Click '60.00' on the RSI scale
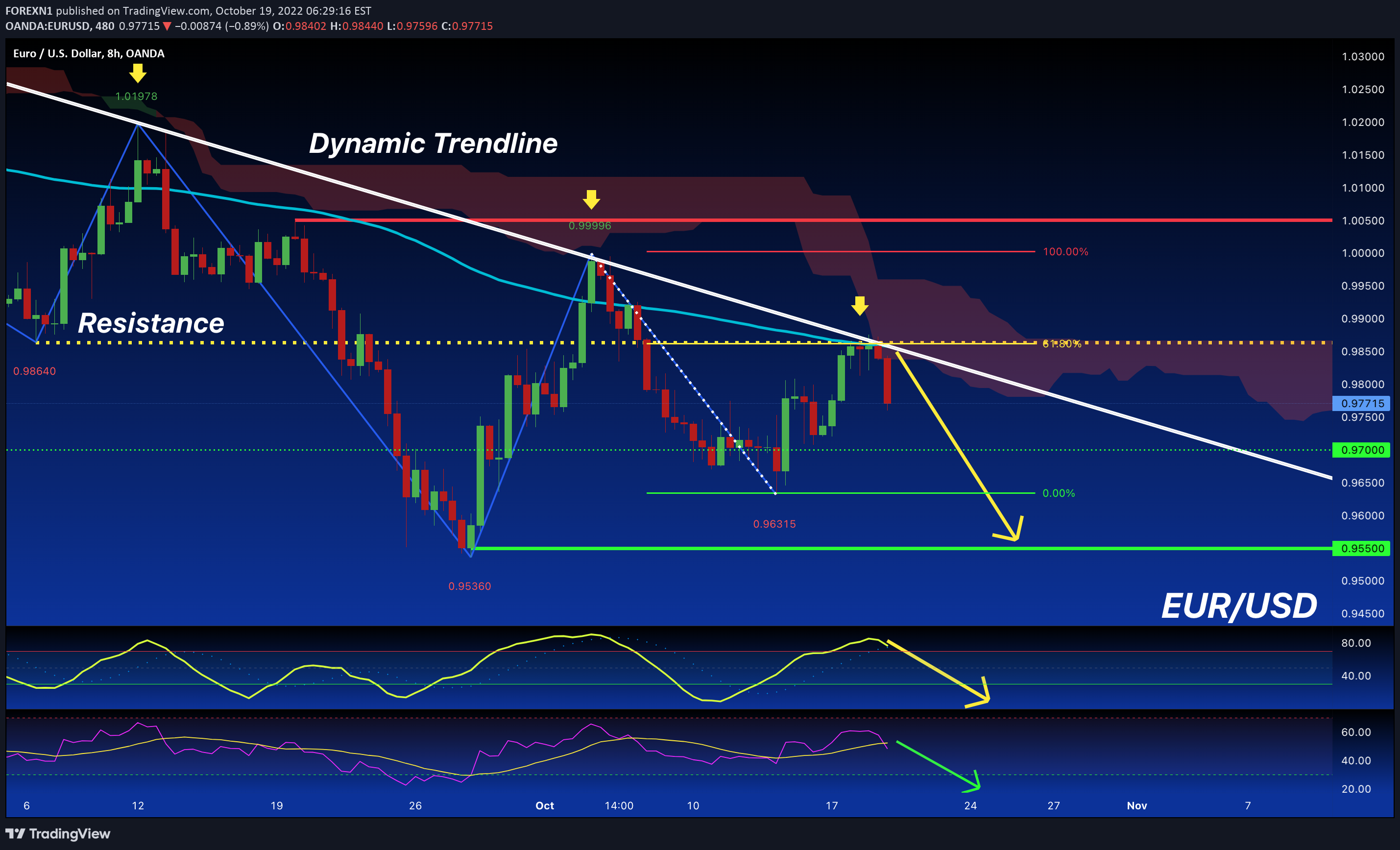The height and width of the screenshot is (850, 1400). [x=1356, y=732]
